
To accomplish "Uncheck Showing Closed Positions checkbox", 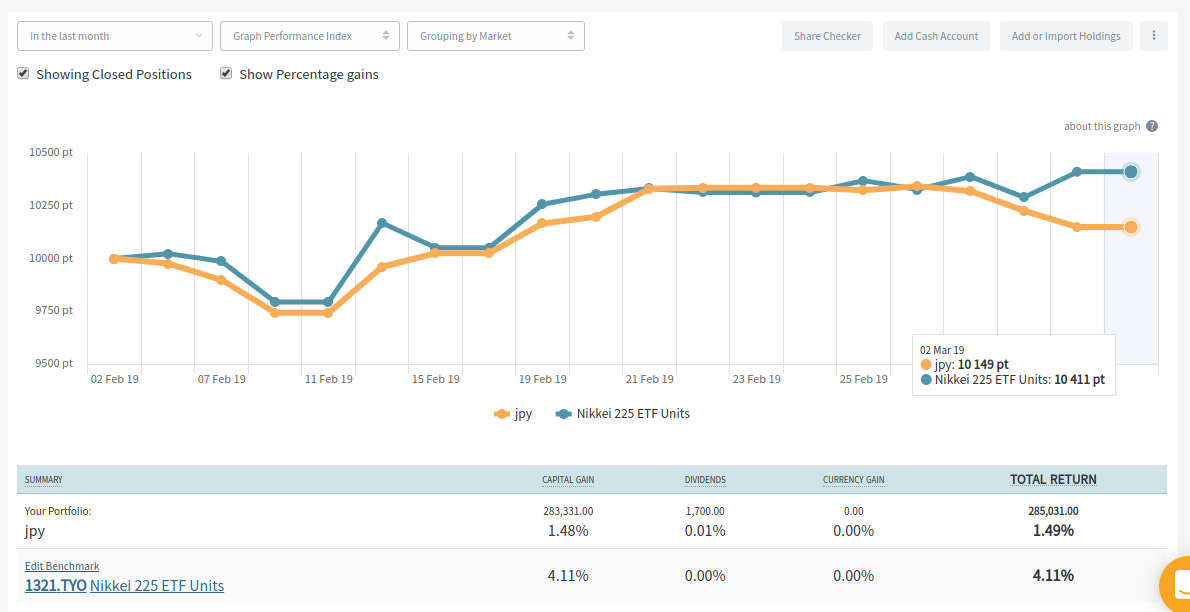I will pyautogui.click(x=23, y=74).
